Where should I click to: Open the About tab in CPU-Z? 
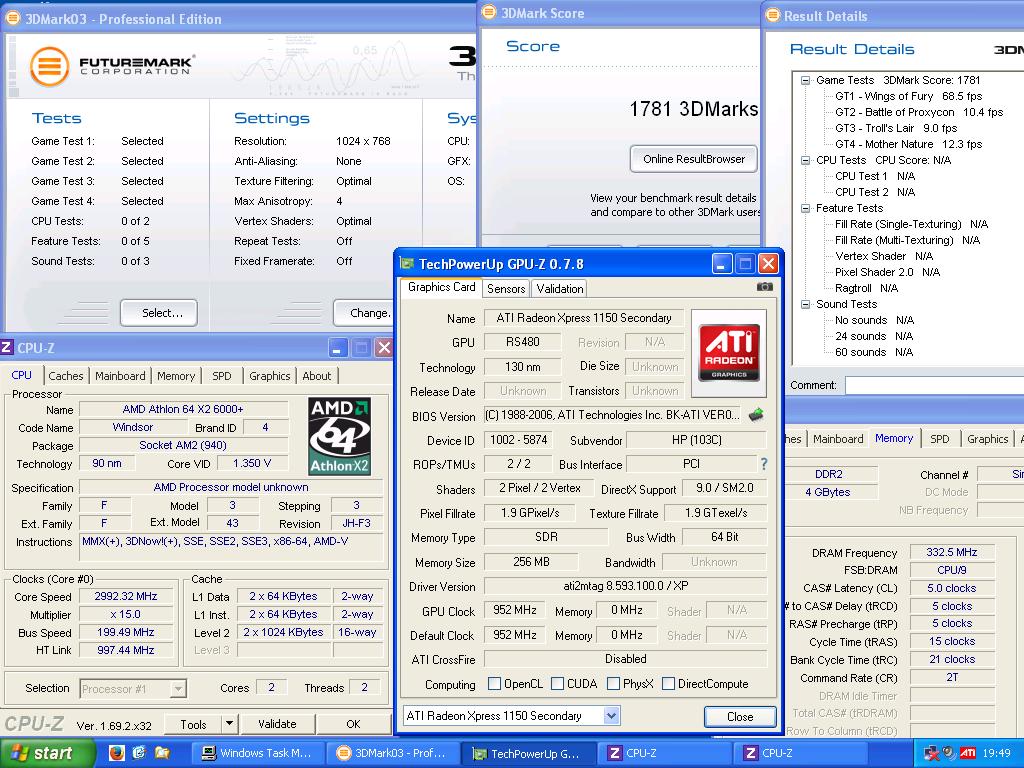pos(317,376)
